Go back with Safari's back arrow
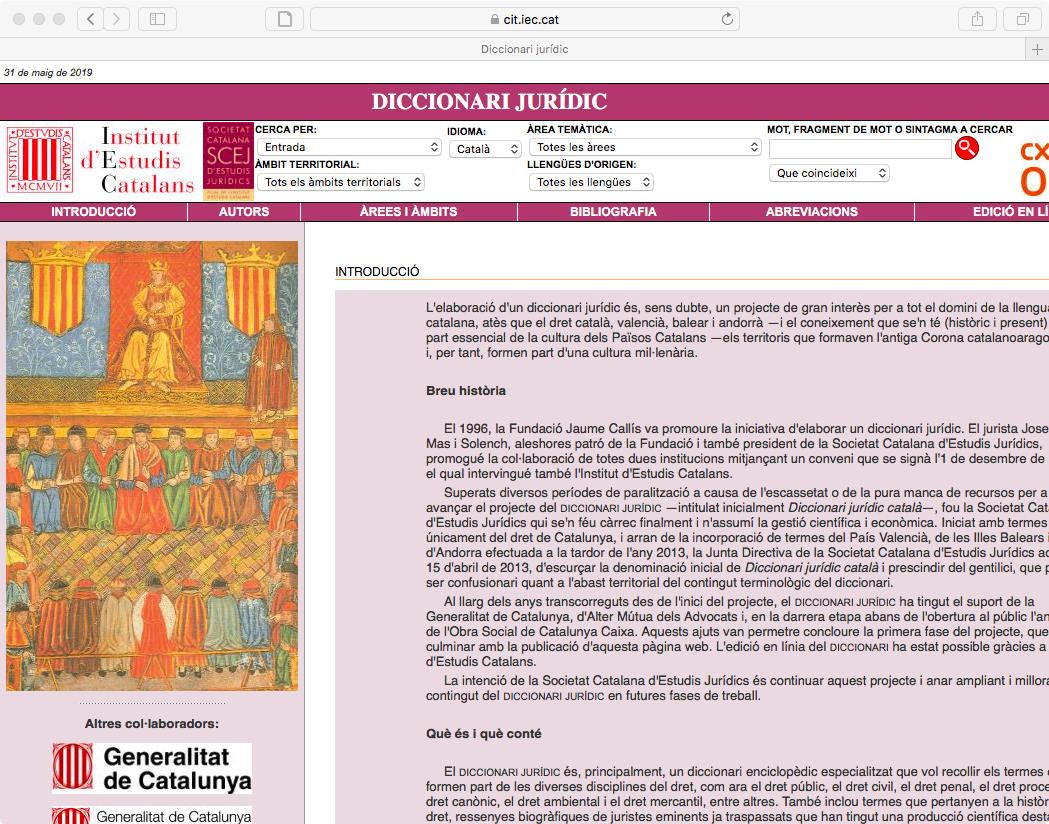 point(90,19)
